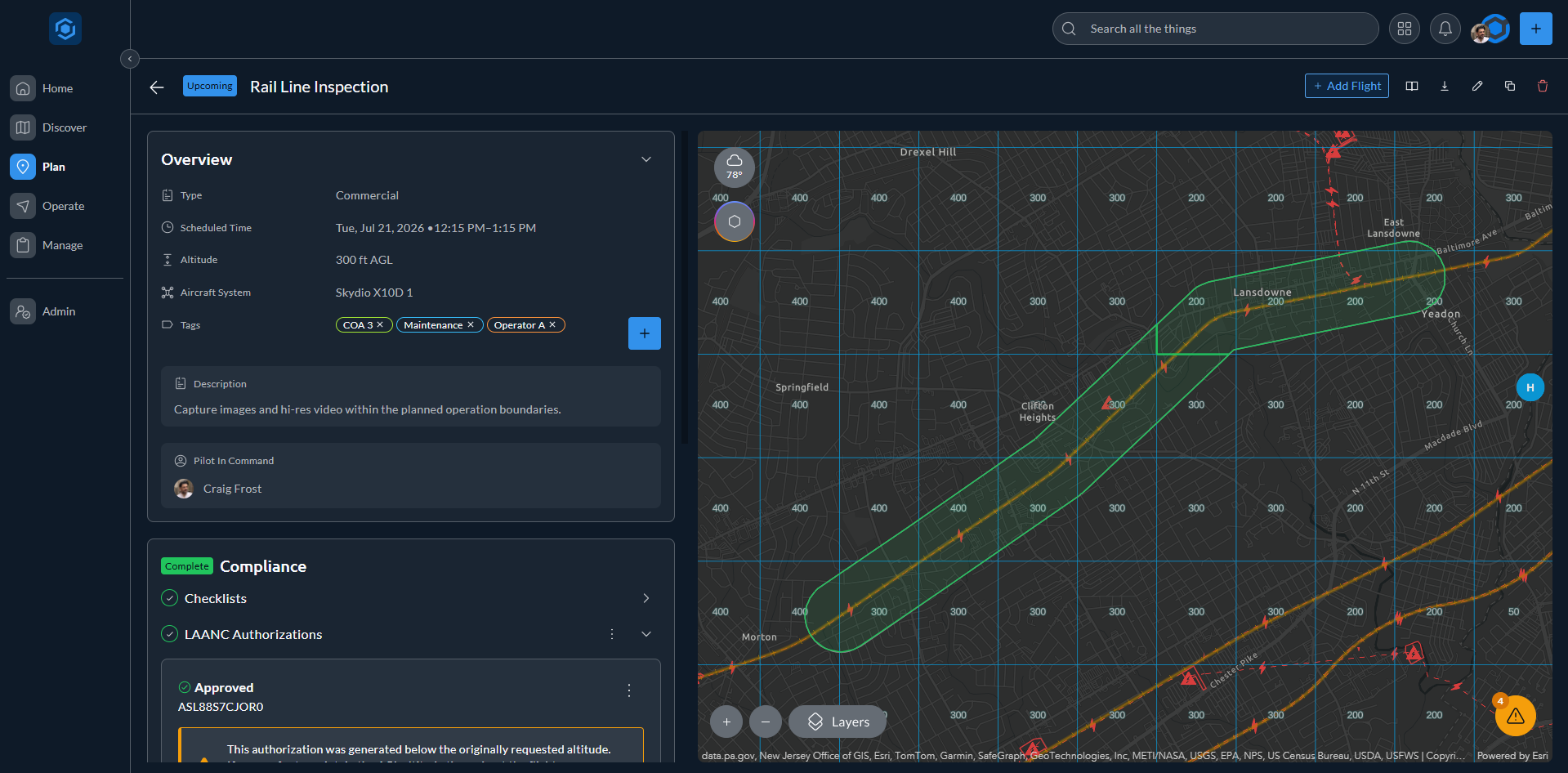Screen dimensions: 1568x773
Task: Delete the mission with the red trash icon
Action: point(1543,86)
